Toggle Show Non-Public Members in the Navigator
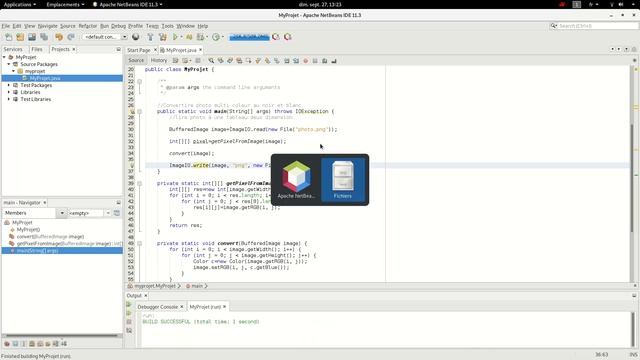 point(31,344)
